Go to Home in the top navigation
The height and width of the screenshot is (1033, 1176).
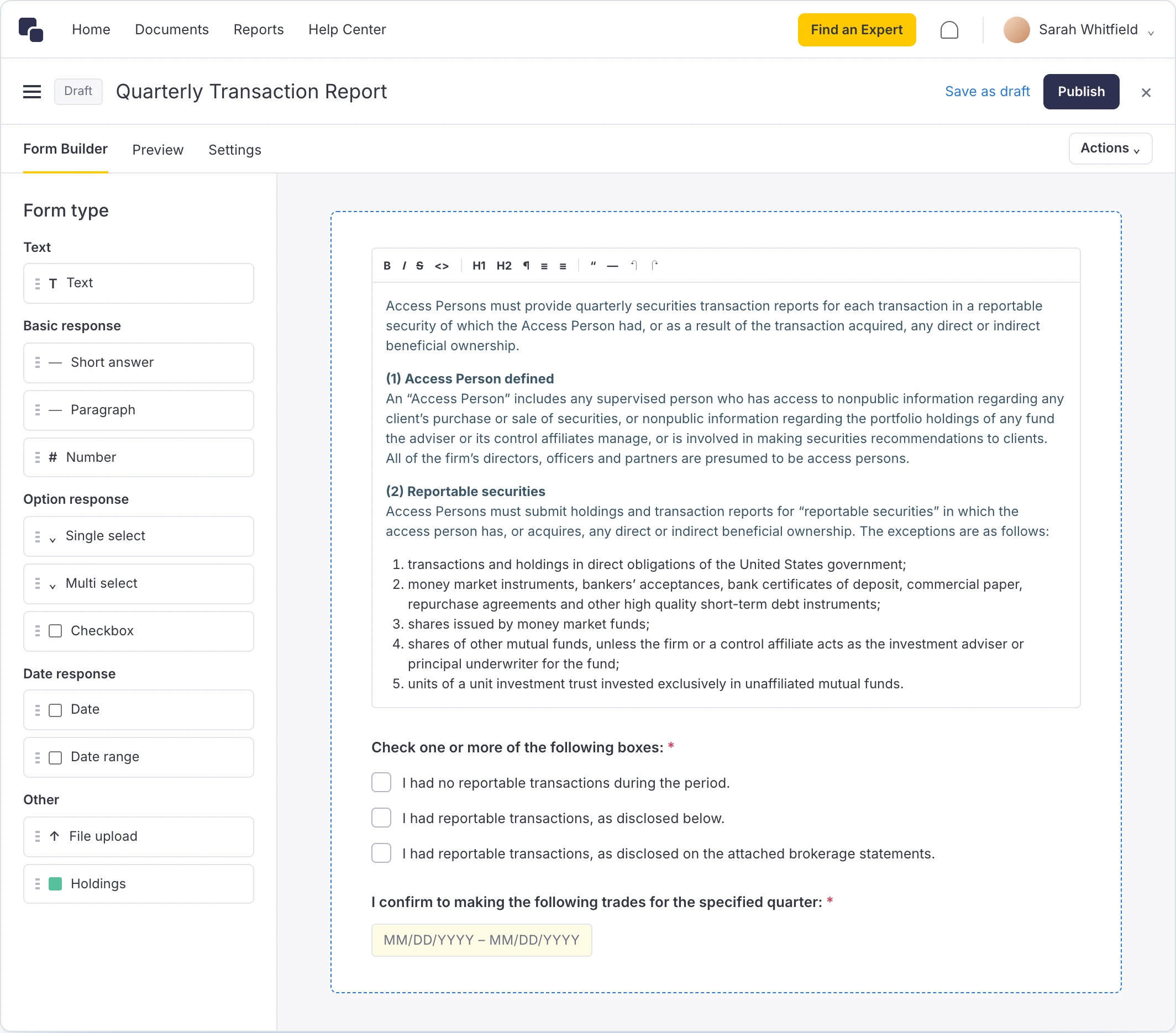pos(91,30)
